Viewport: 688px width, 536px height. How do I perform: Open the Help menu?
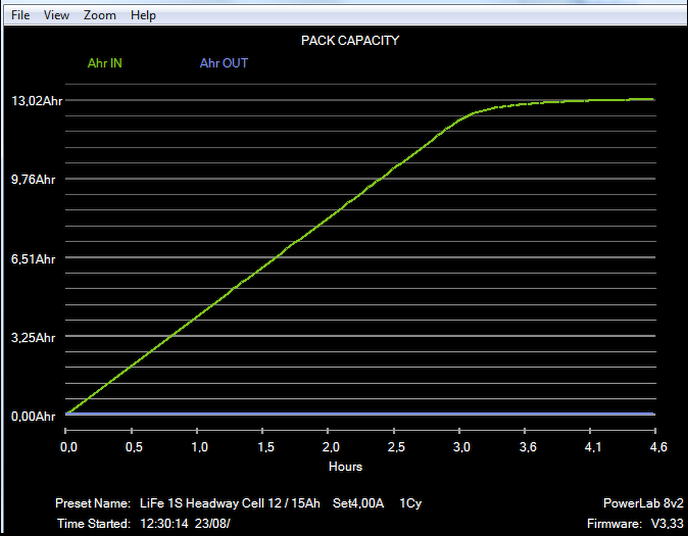[x=143, y=15]
